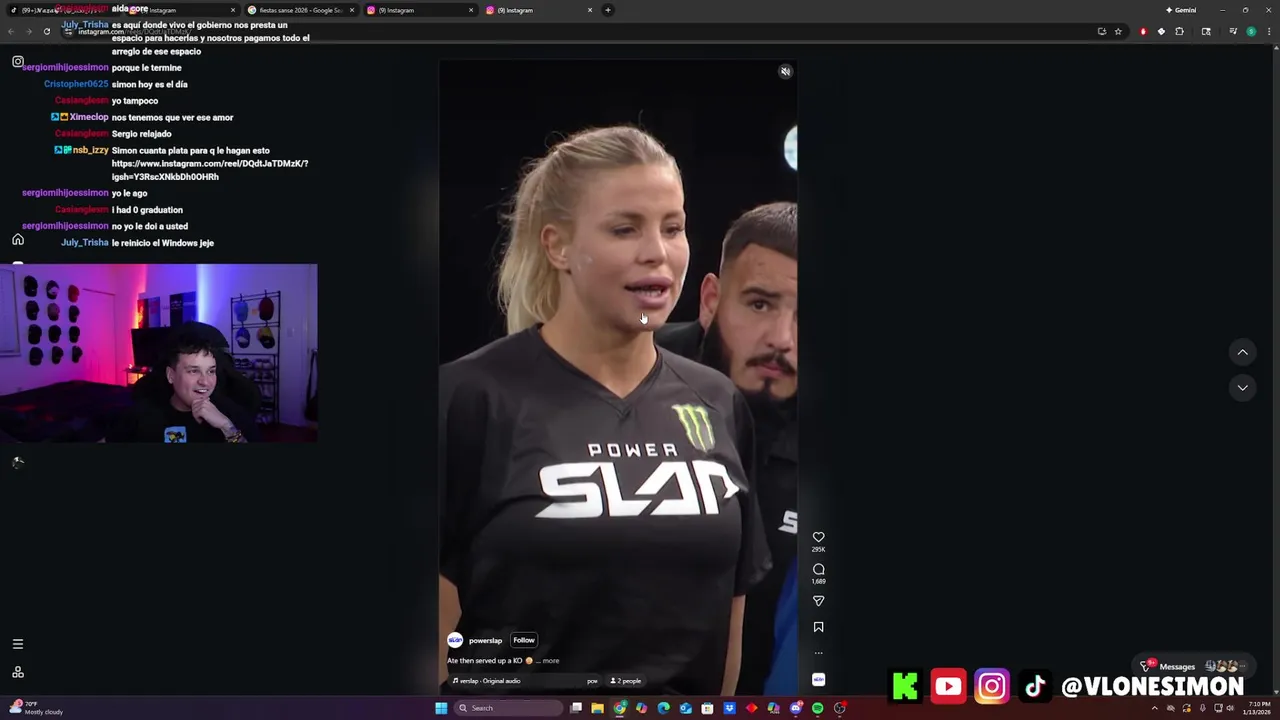Reload the current browser page
Viewport: 1280px width, 720px height.
46,31
